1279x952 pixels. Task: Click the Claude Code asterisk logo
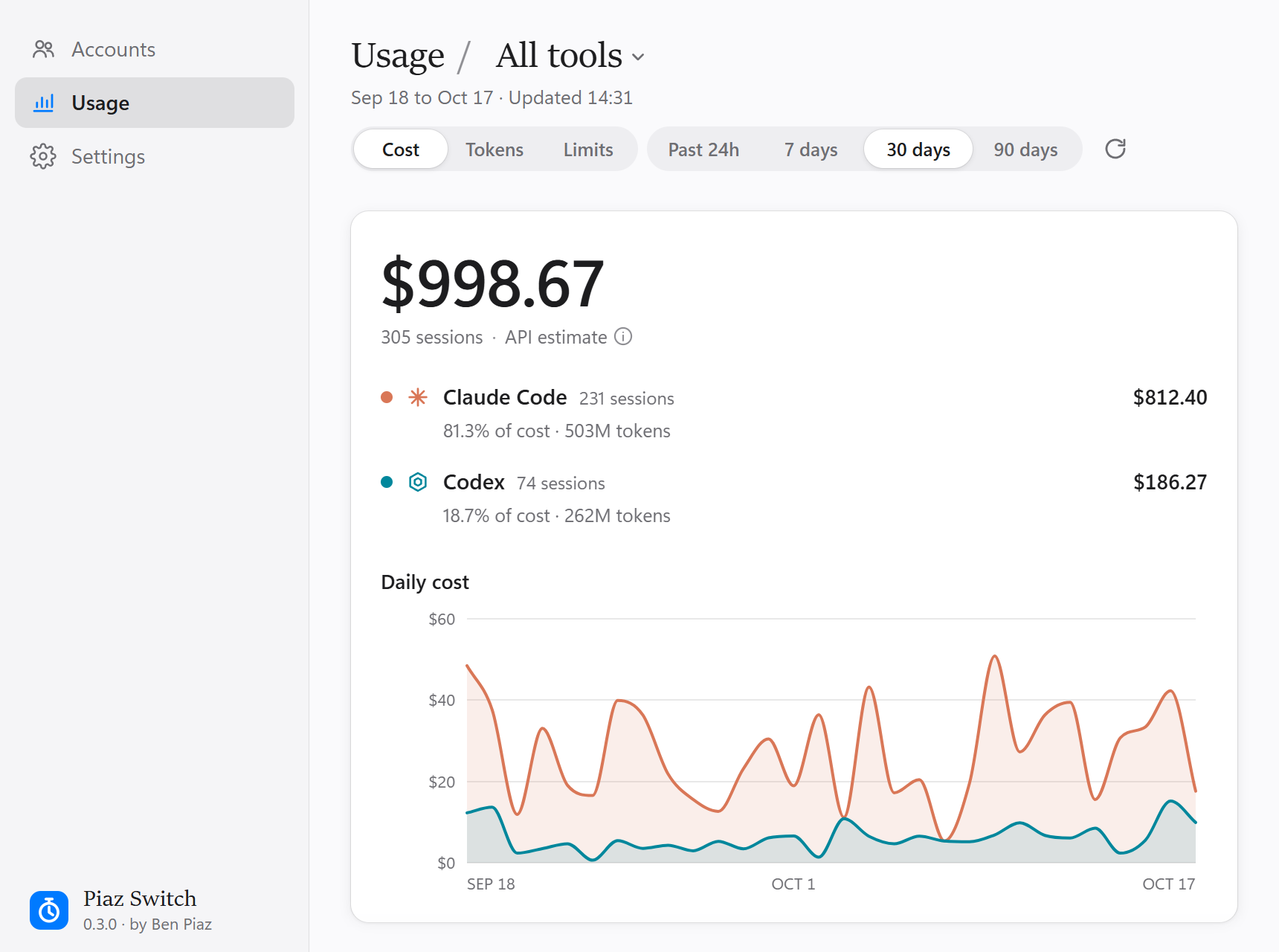(x=418, y=397)
